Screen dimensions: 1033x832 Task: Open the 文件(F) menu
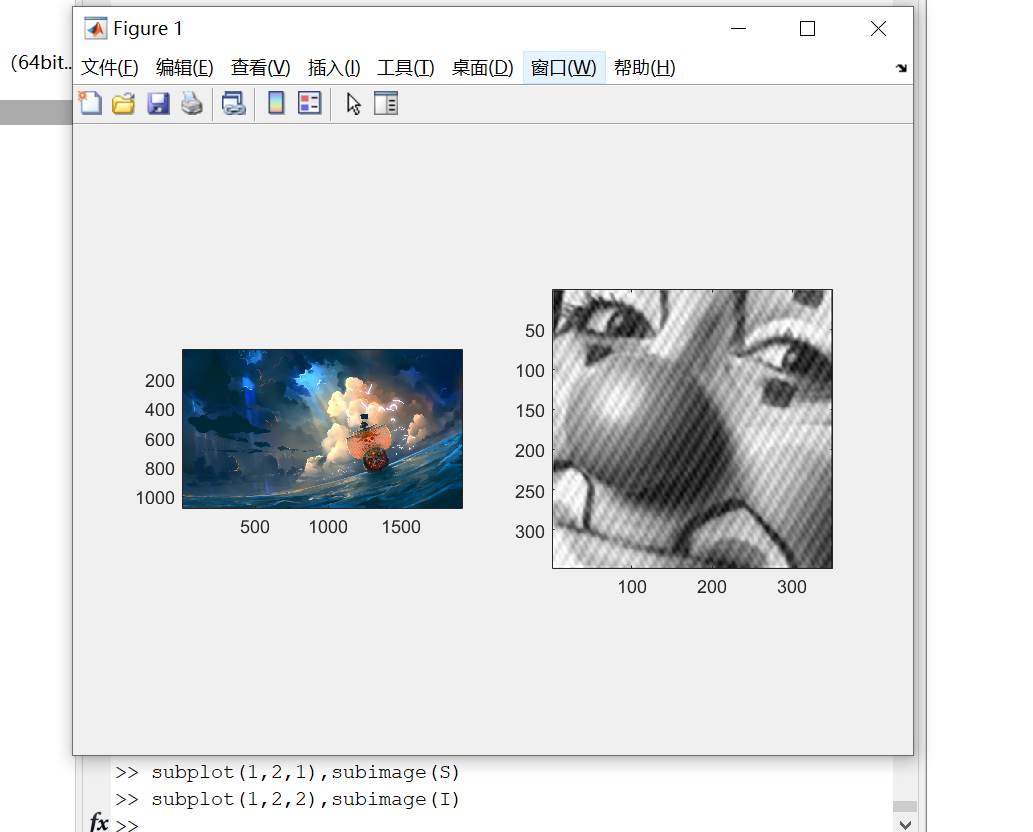pyautogui.click(x=109, y=68)
